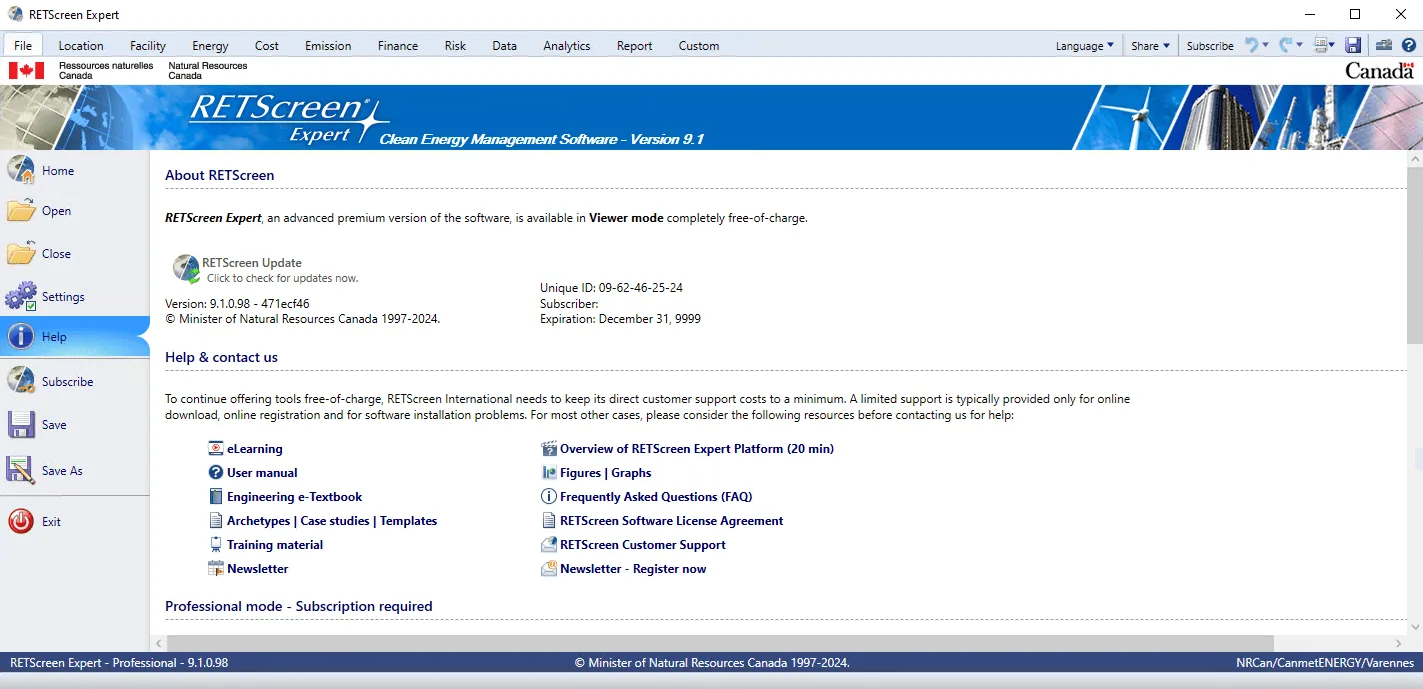Open the Newsletter link
Image resolution: width=1423 pixels, height=689 pixels.
(258, 569)
